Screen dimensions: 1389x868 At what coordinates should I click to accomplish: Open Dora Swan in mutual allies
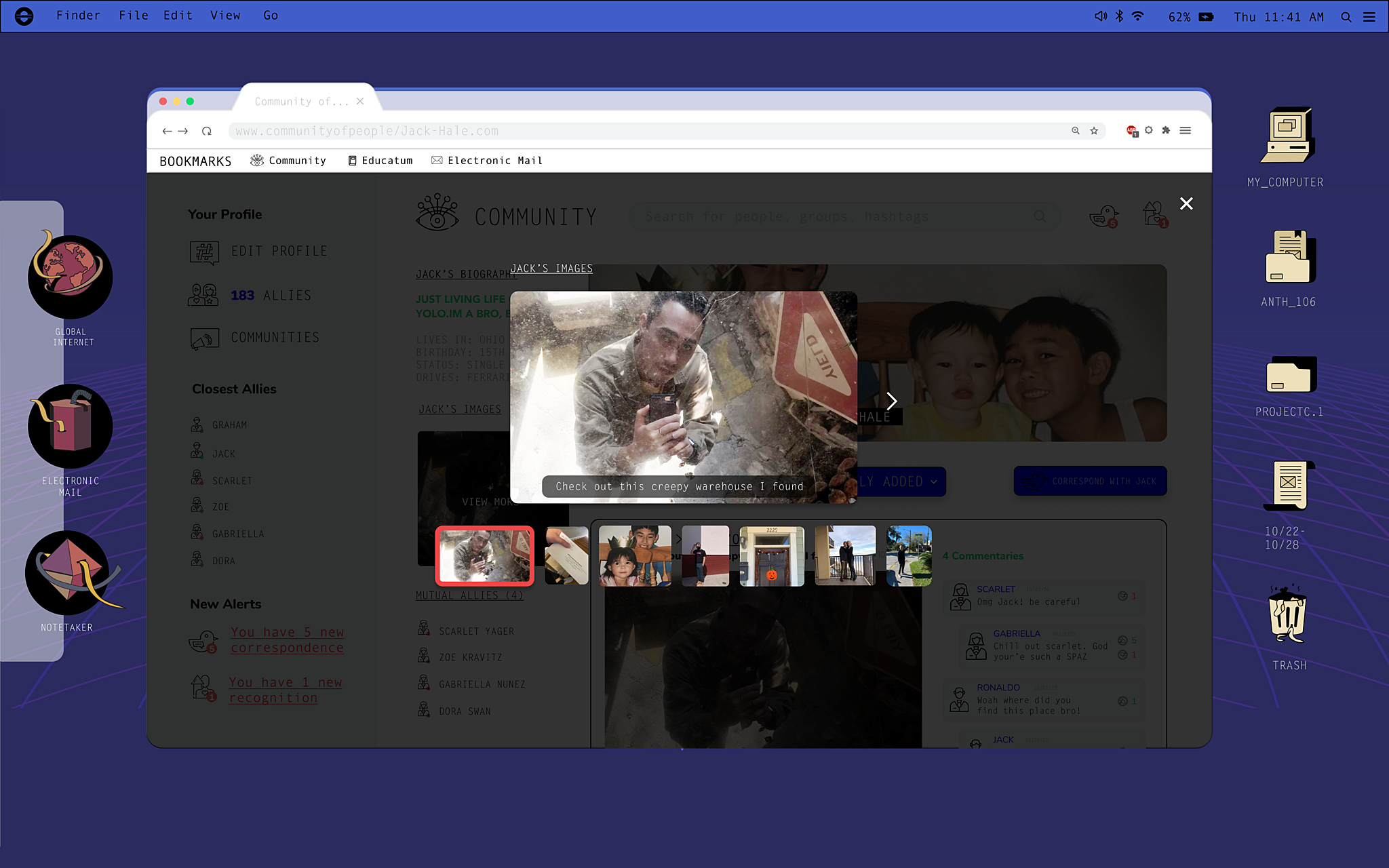pyautogui.click(x=454, y=710)
